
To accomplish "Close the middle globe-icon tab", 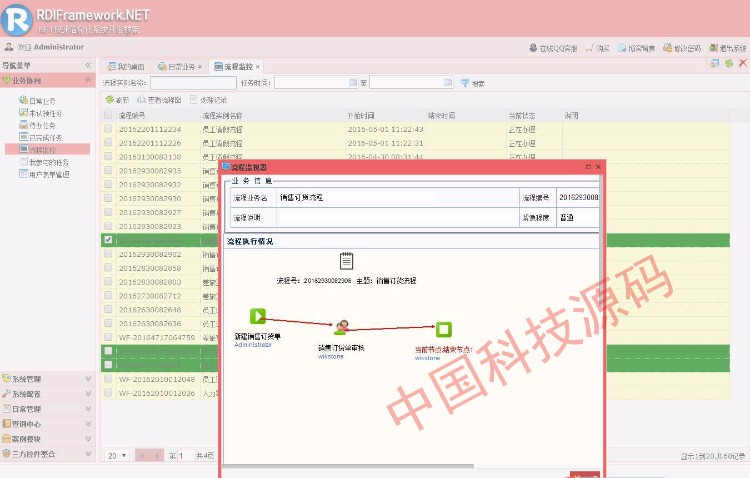I will pyautogui.click(x=200, y=67).
